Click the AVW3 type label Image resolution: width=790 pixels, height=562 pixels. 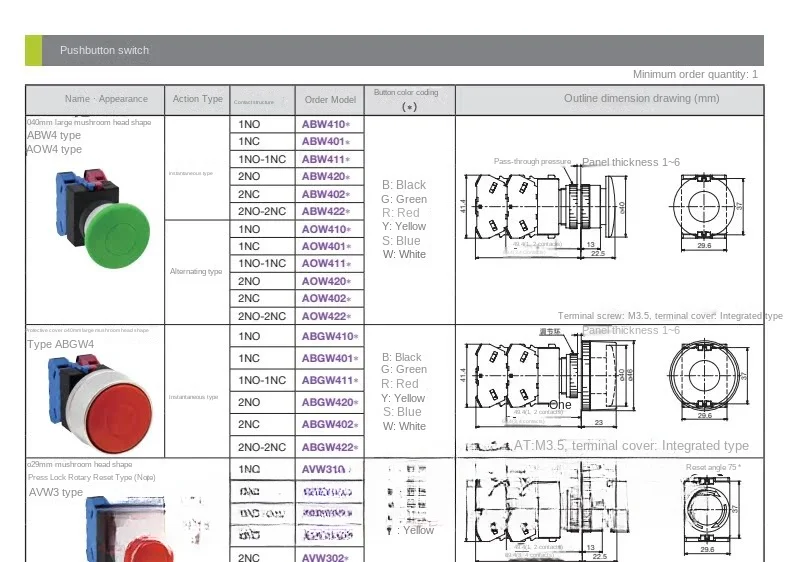coord(56,492)
